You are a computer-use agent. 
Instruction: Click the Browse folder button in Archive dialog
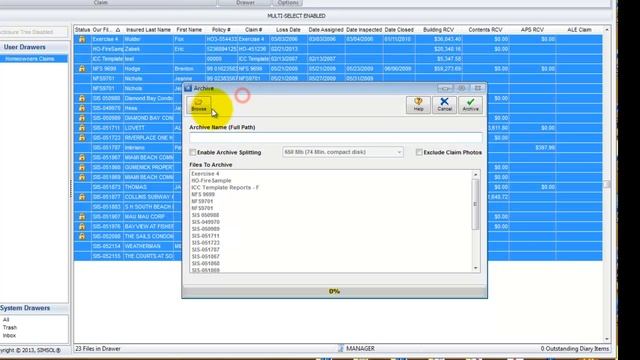199,105
